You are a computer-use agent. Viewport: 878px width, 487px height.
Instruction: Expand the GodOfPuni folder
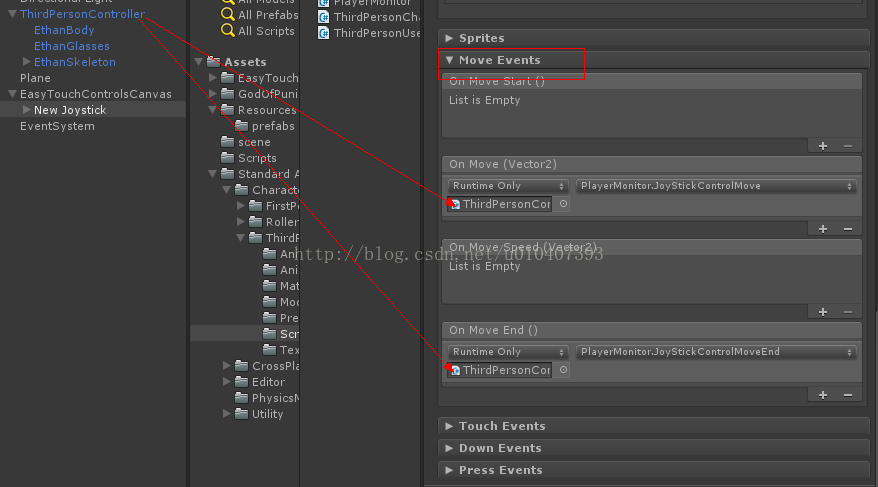212,93
